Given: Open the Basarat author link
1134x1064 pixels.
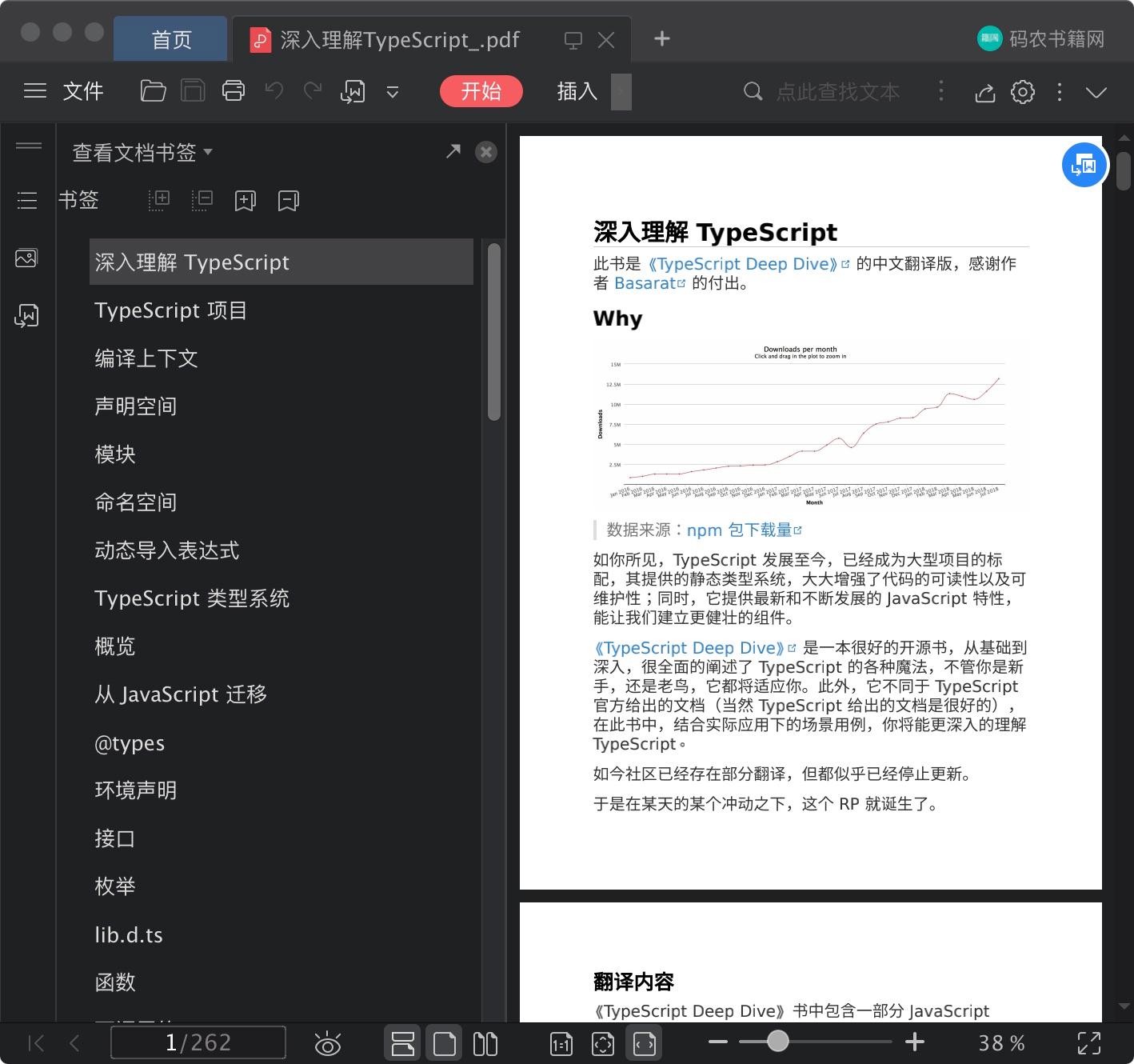Looking at the screenshot, I should [649, 283].
